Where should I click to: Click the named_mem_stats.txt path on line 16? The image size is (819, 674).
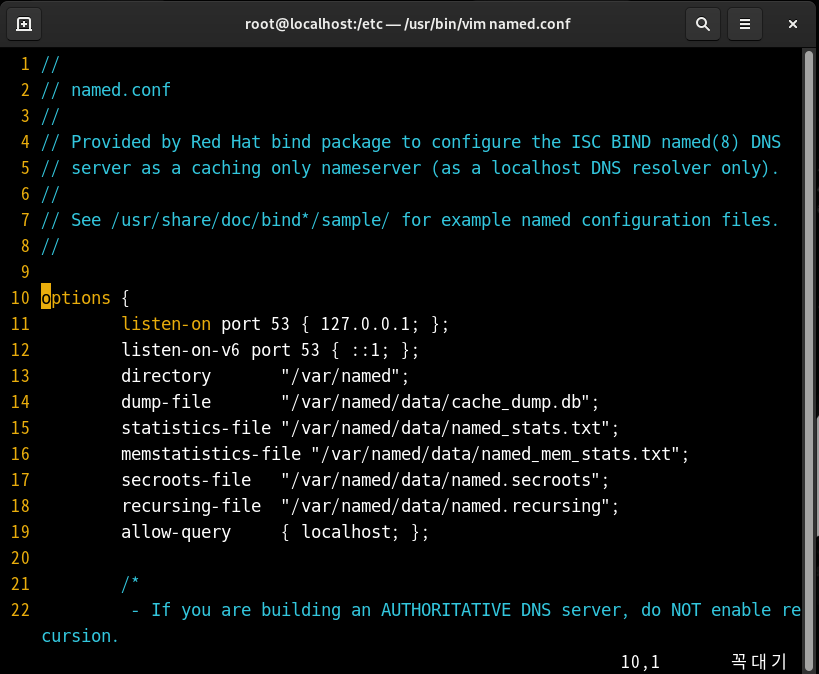(500, 454)
